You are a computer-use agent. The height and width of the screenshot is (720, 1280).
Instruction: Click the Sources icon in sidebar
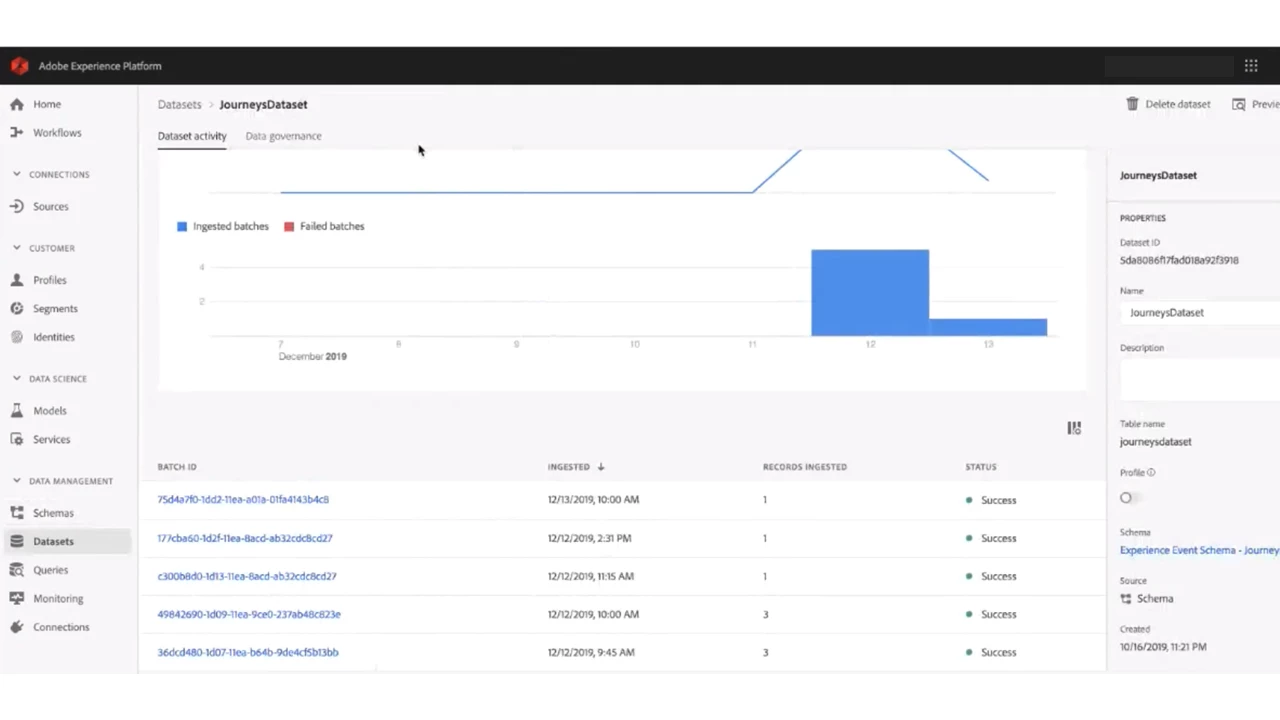(x=17, y=206)
